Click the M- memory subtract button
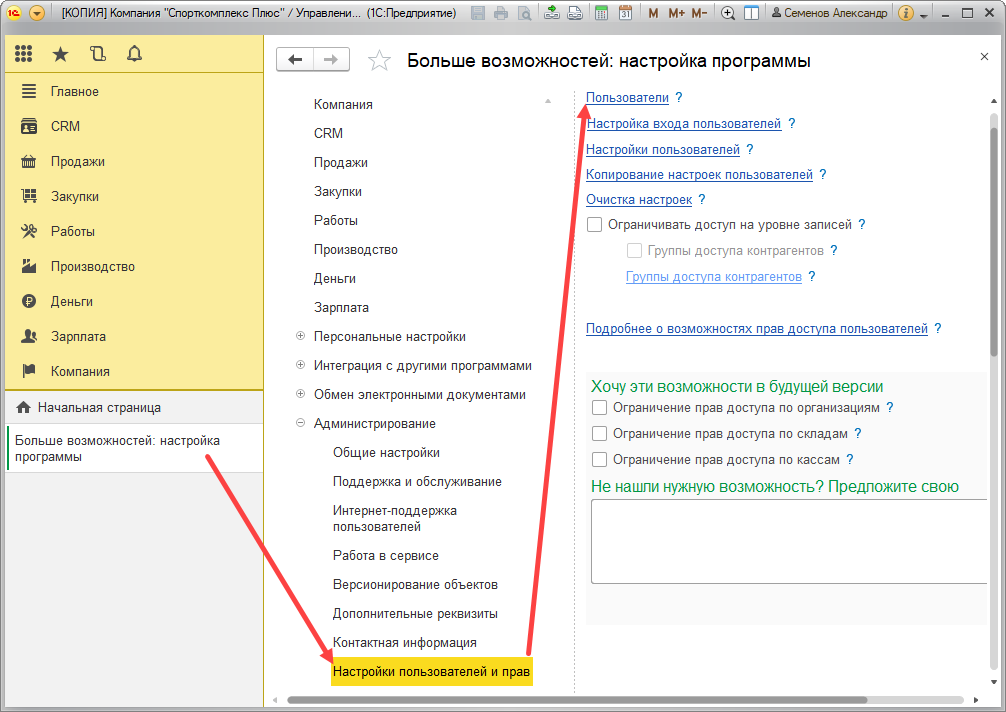1006x712 pixels. [699, 13]
